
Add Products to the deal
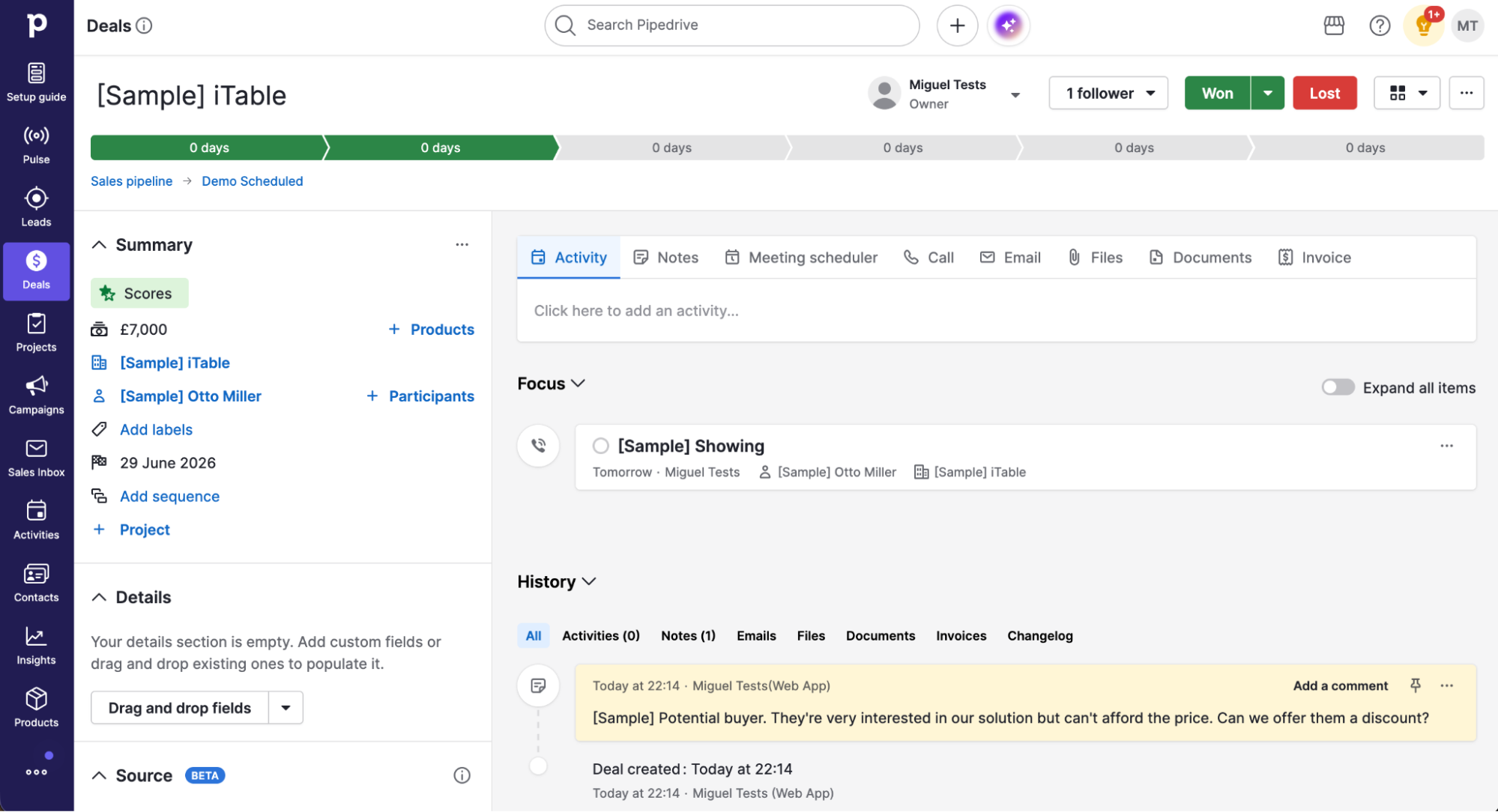pyautogui.click(x=432, y=330)
